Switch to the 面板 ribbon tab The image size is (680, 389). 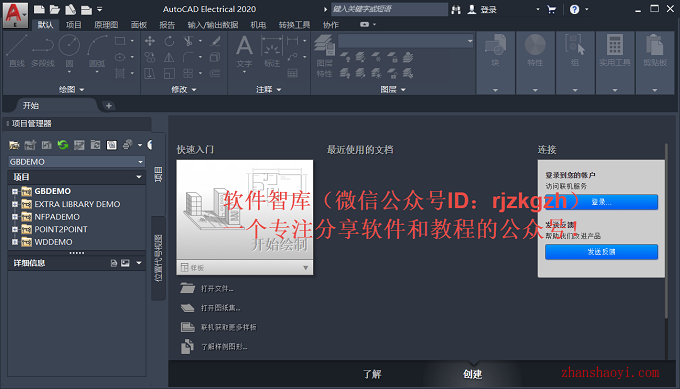139,25
